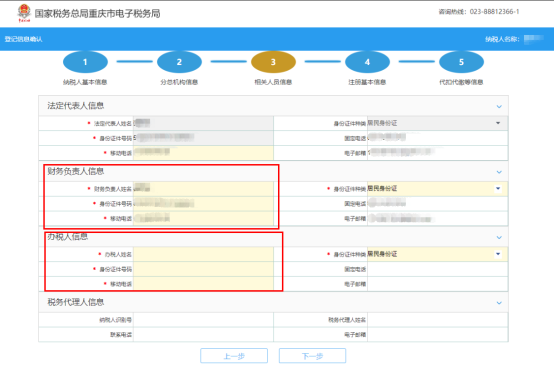
Task: Click the 纳税人基本信息 step label
Action: click(85, 82)
